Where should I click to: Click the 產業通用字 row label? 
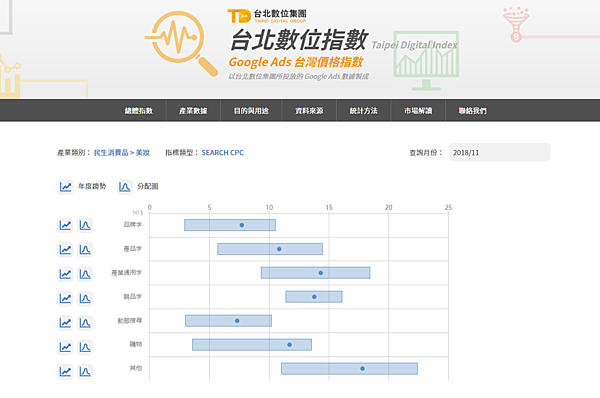(x=127, y=273)
